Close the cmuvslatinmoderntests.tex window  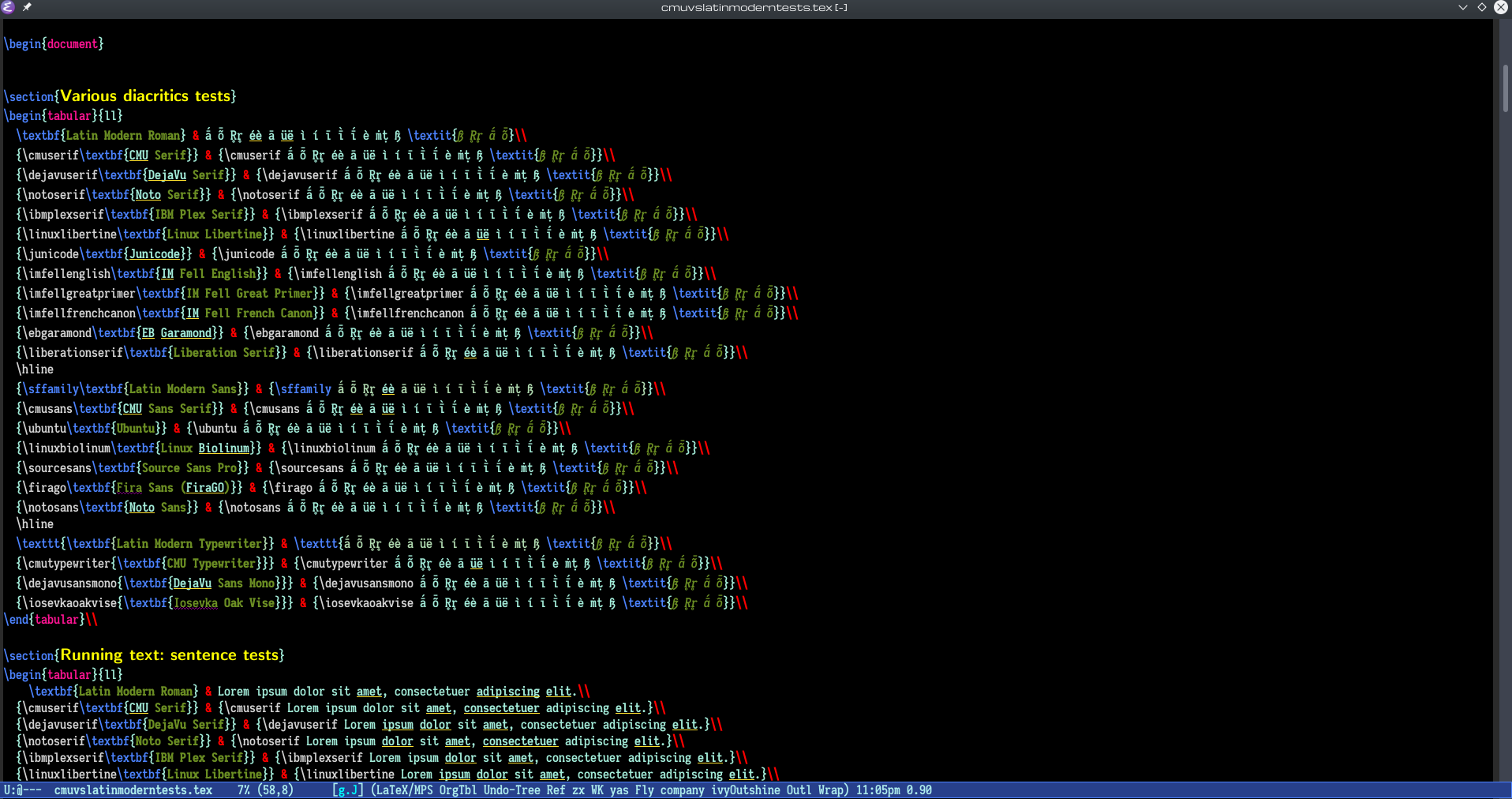tap(1501, 7)
